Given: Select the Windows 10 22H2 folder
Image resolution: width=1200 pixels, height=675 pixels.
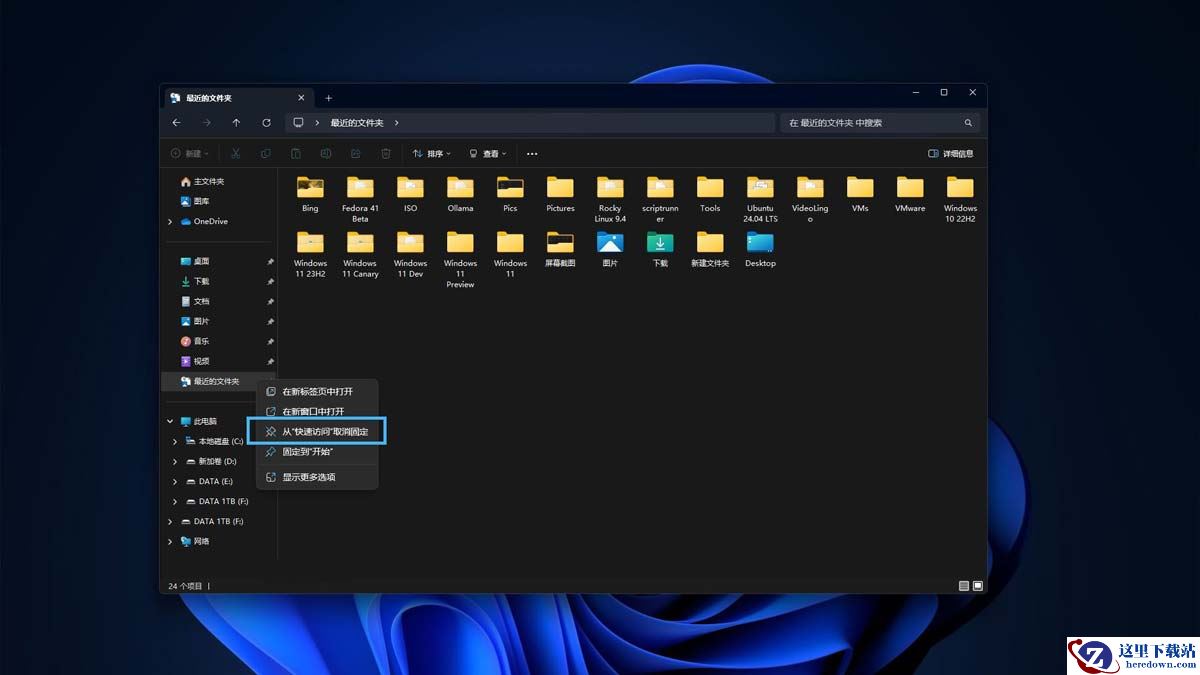Looking at the screenshot, I should click(x=960, y=199).
